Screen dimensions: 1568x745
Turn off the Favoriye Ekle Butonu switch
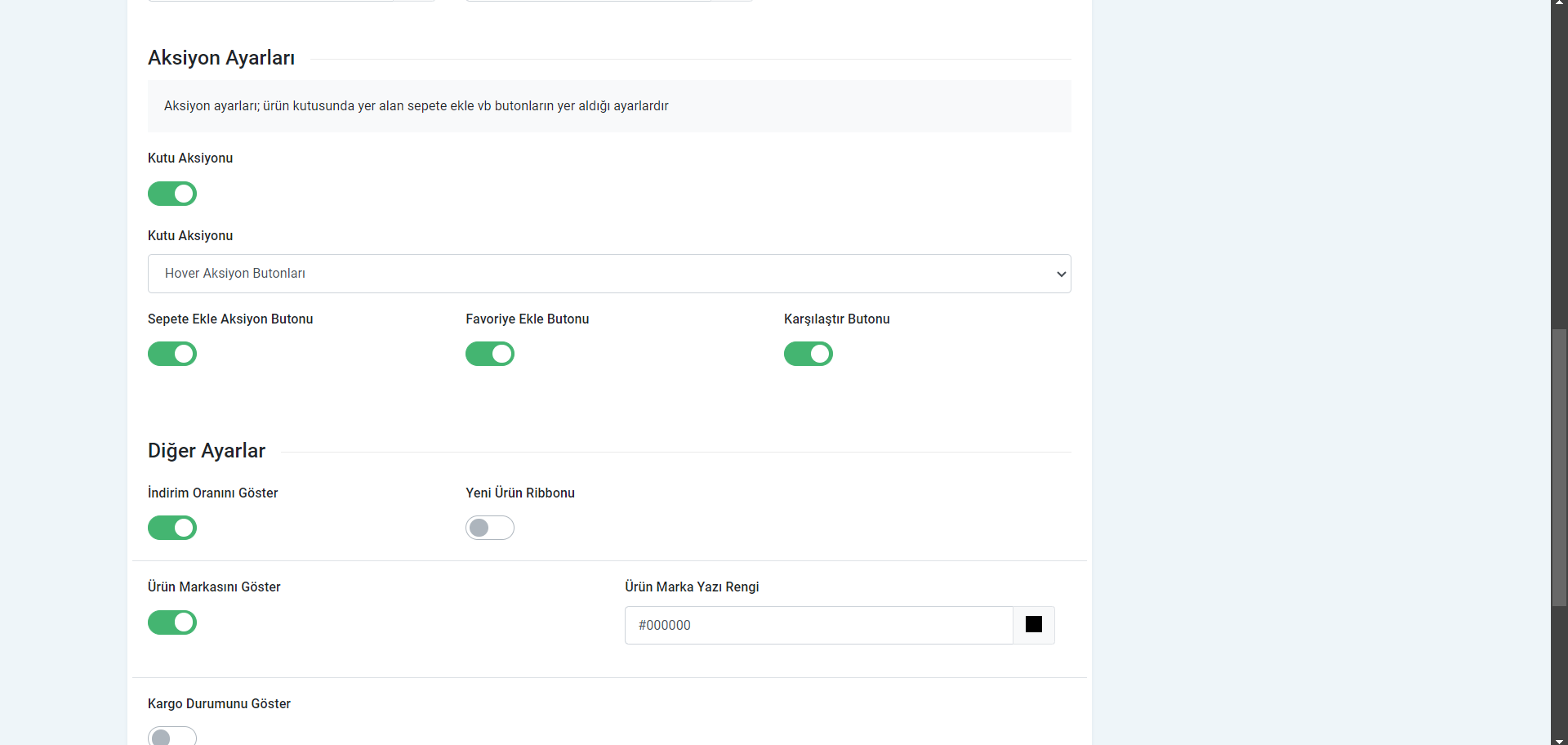(x=490, y=354)
